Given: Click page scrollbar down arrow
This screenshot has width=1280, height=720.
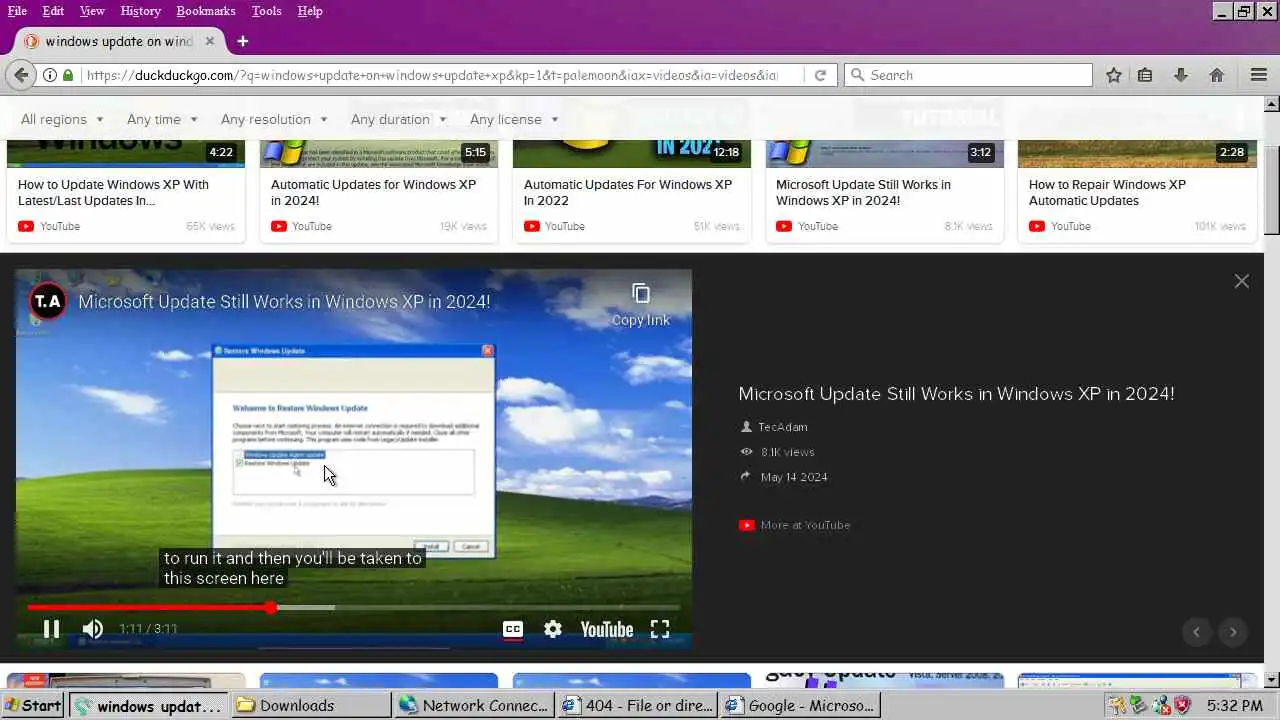Looking at the screenshot, I should (x=1271, y=680).
